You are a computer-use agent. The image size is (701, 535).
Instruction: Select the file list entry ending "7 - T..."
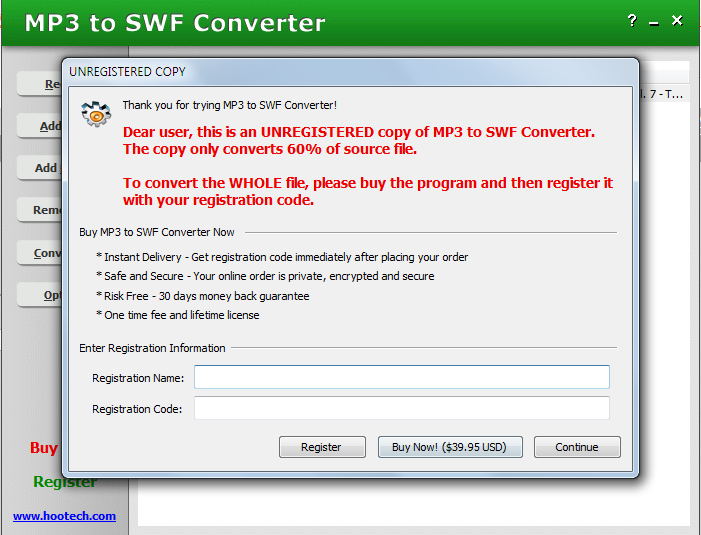(x=664, y=94)
